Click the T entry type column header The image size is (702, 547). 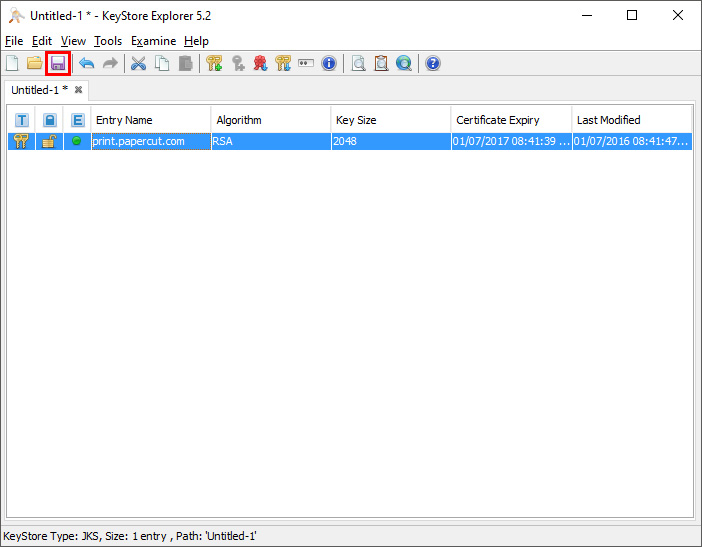coord(21,120)
